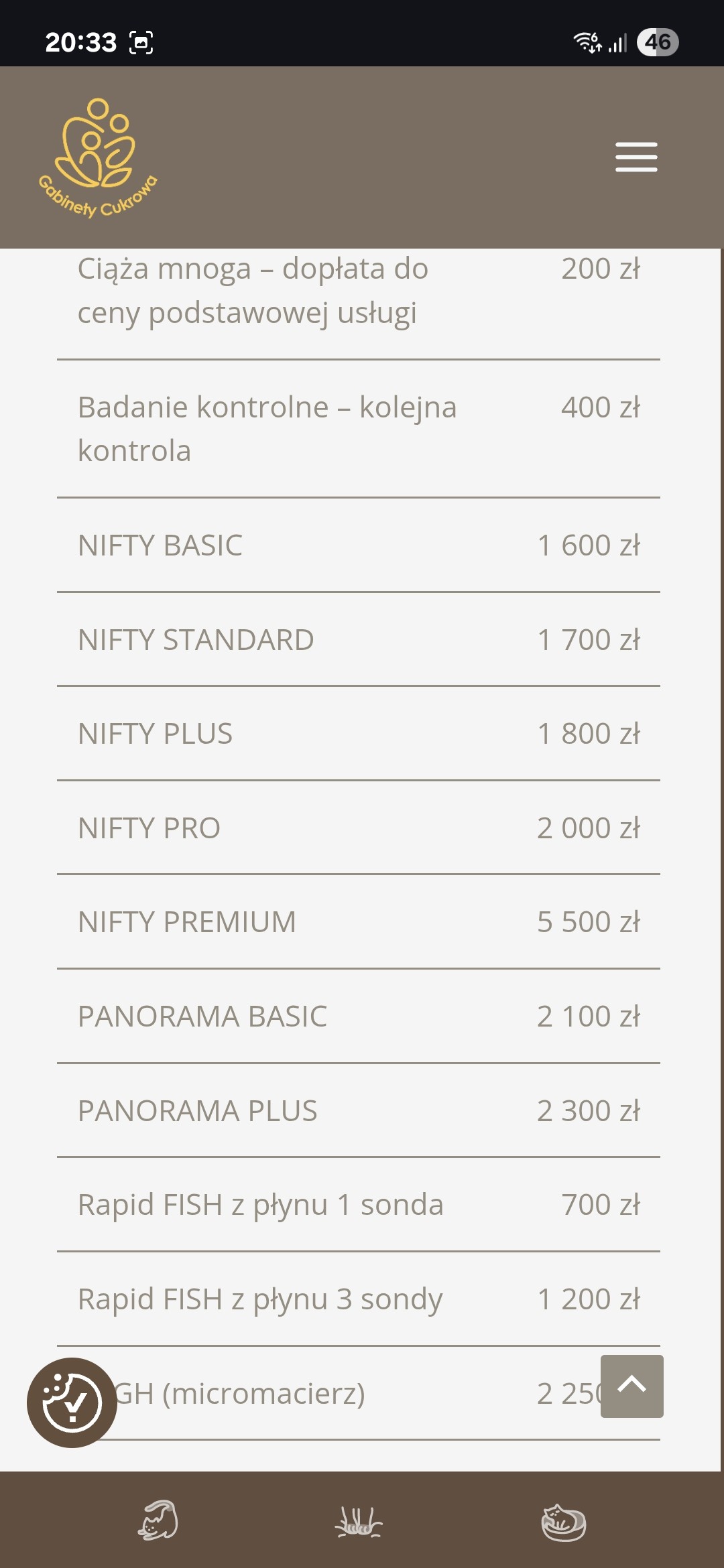This screenshot has width=724, height=1568.
Task: Open cookie consent settings badge
Action: [x=72, y=1402]
